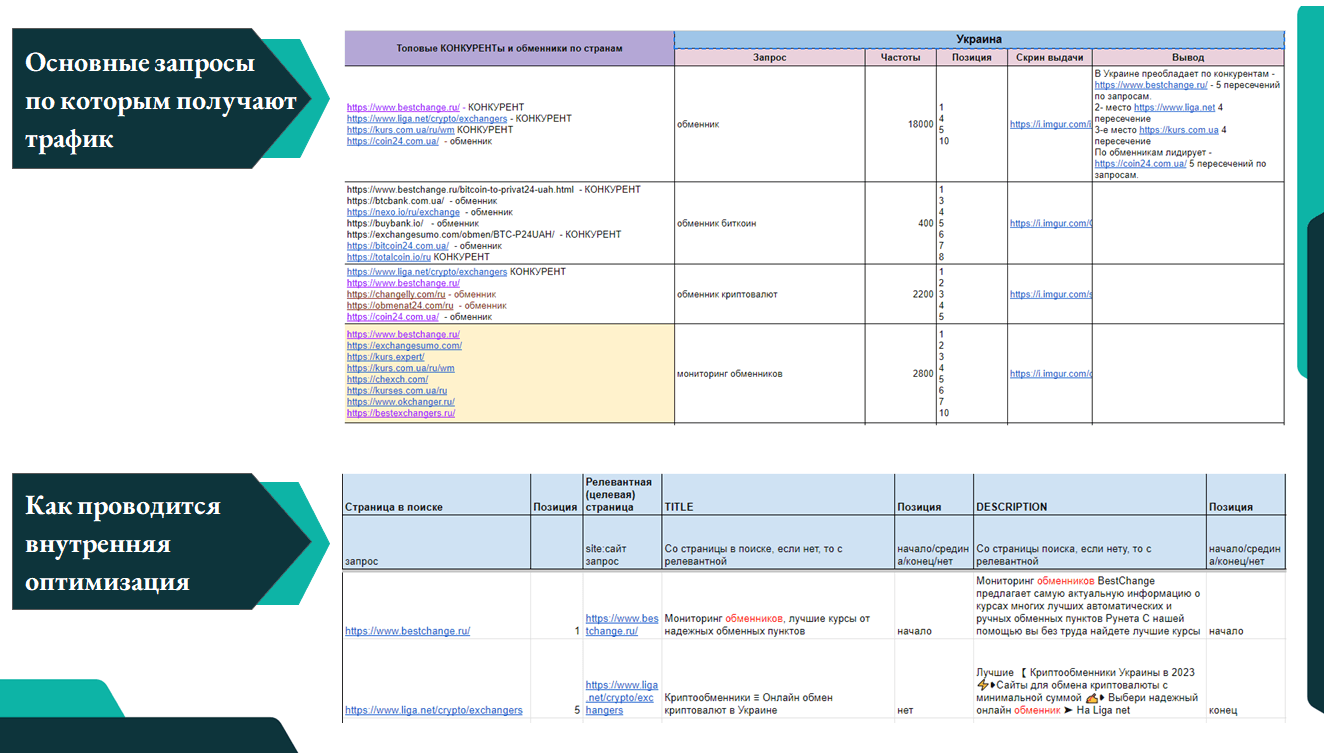Select the обменник криптовалют query cell
The width and height of the screenshot is (1324, 753).
tap(770, 294)
